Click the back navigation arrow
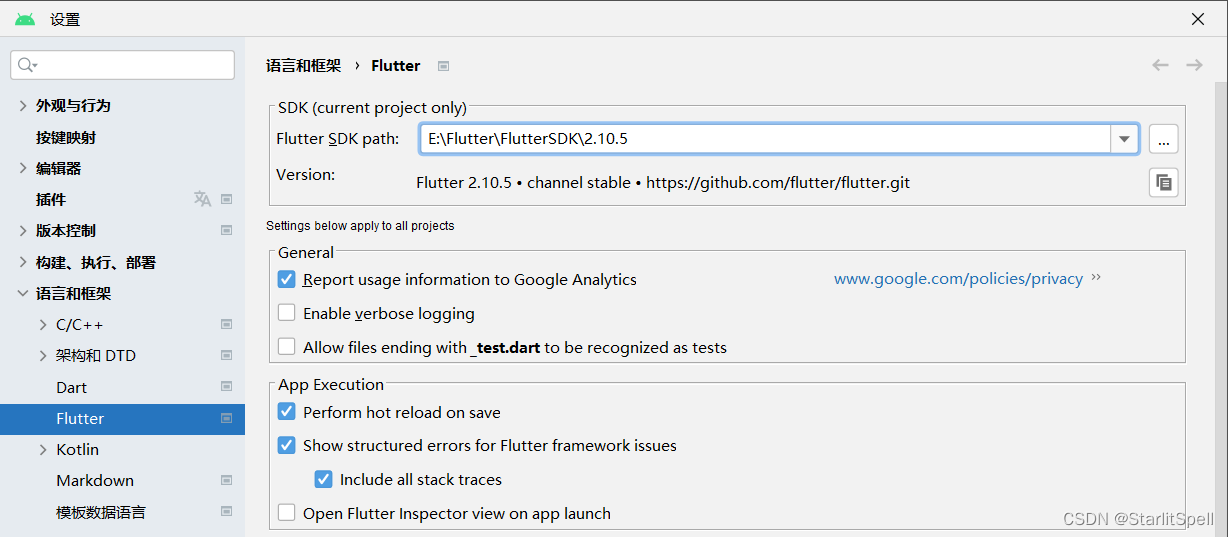Image resolution: width=1228 pixels, height=537 pixels. (1160, 65)
